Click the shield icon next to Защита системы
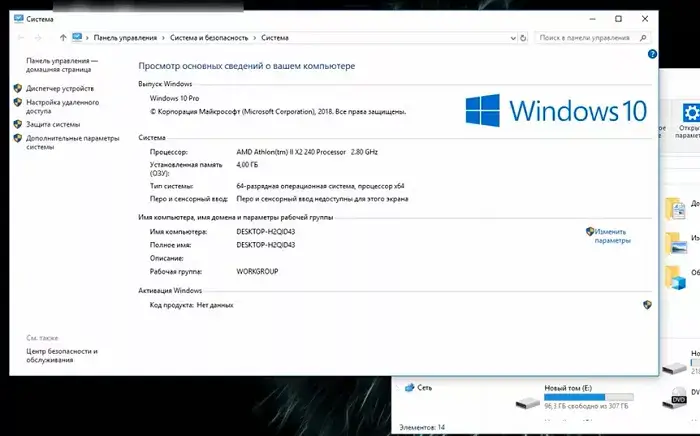This screenshot has width=700, height=436. pos(18,124)
